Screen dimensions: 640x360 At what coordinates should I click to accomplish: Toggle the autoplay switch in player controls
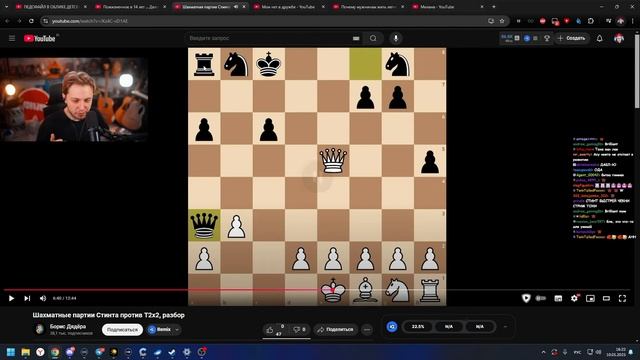(x=541, y=298)
